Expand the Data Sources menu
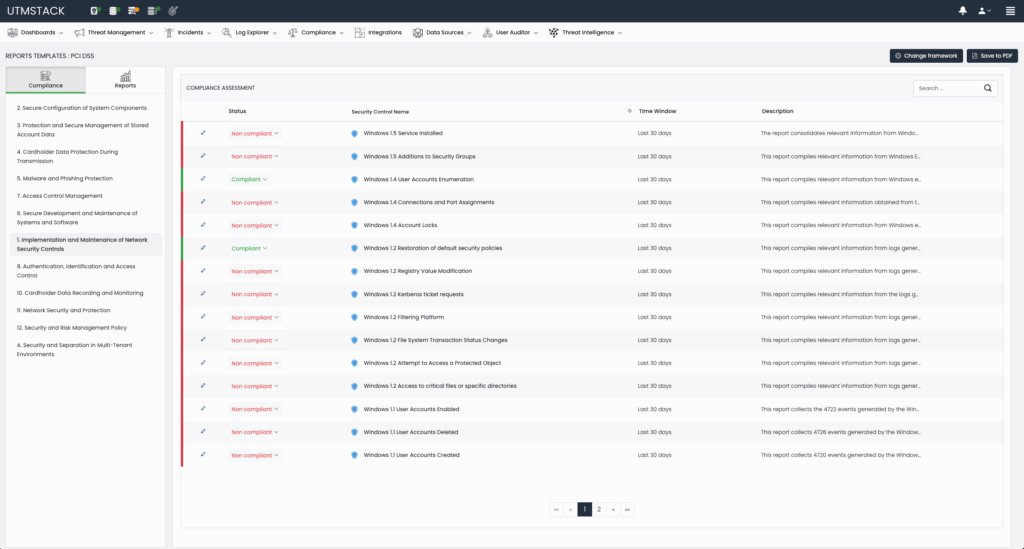This screenshot has width=1024, height=549. 440,32
